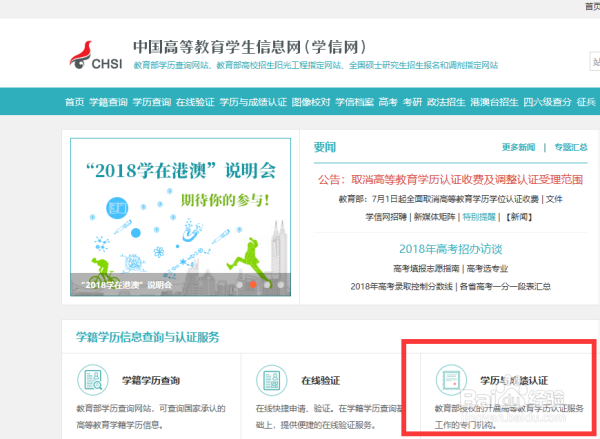The image size is (600, 439).
Task: Click 更多新闻 link
Action: (x=518, y=147)
